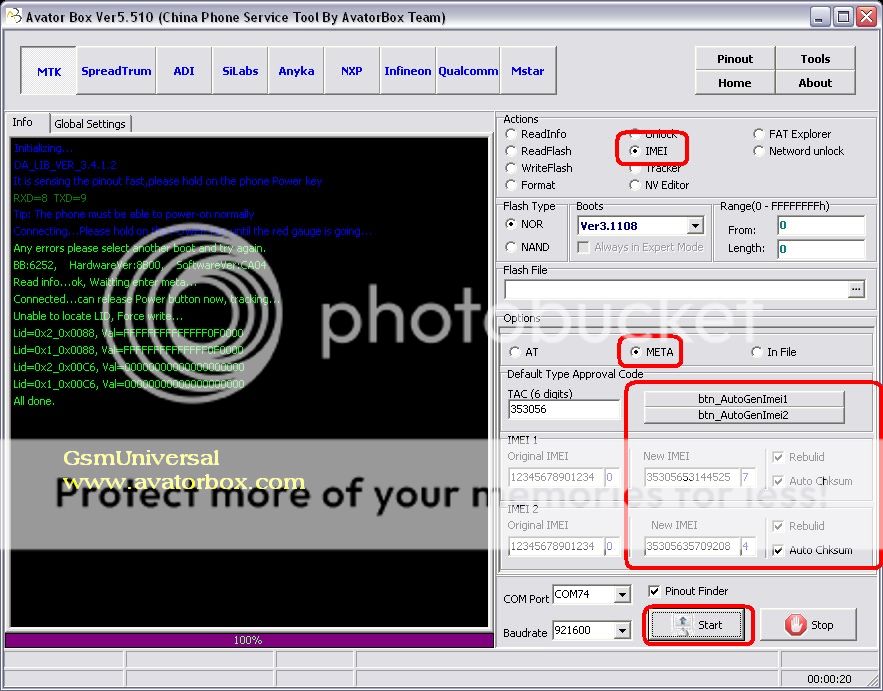Open the Global Settings tab
Image resolution: width=883 pixels, height=691 pixels.
coord(90,124)
